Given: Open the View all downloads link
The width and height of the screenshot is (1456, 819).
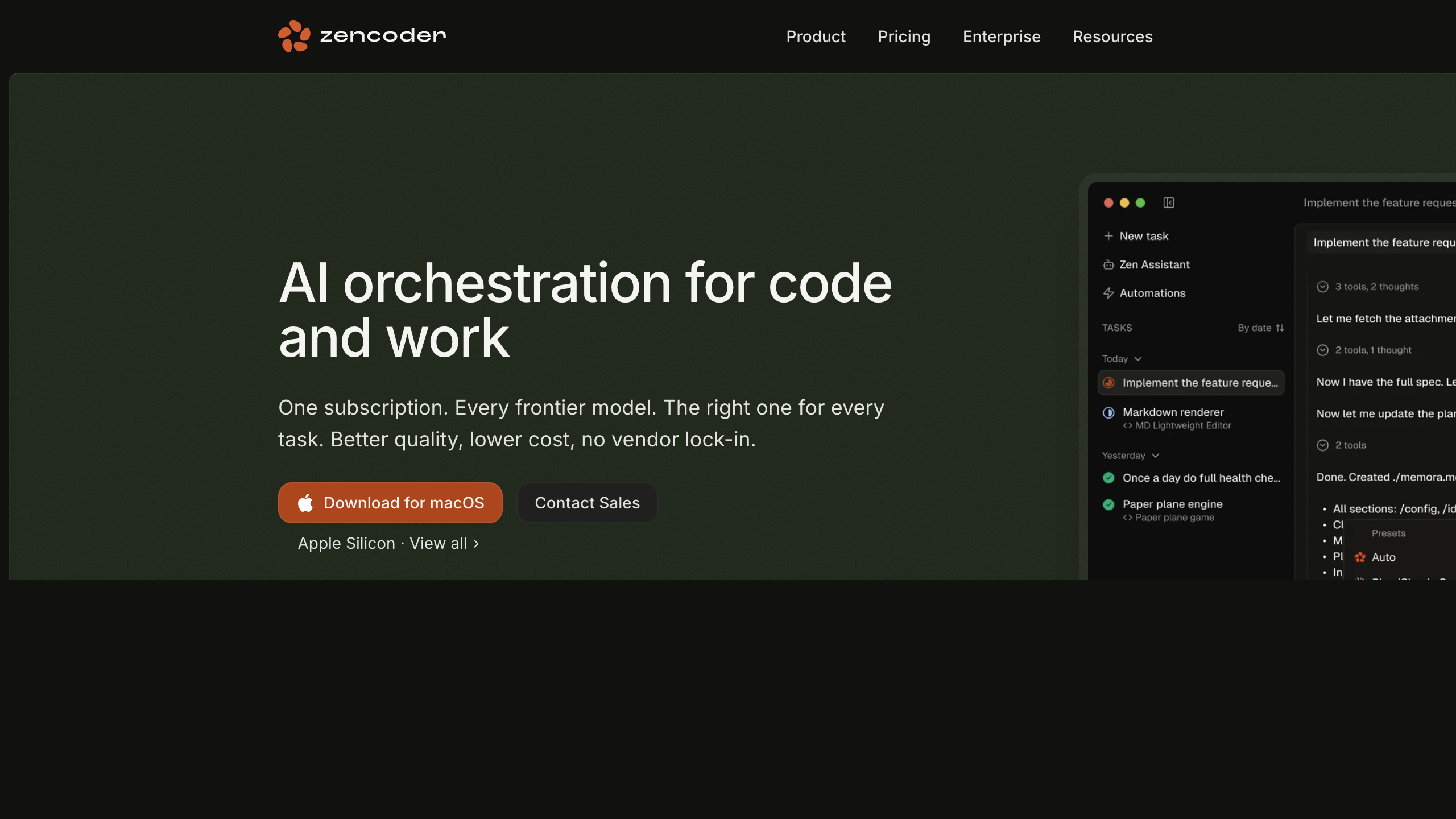Looking at the screenshot, I should (x=444, y=543).
